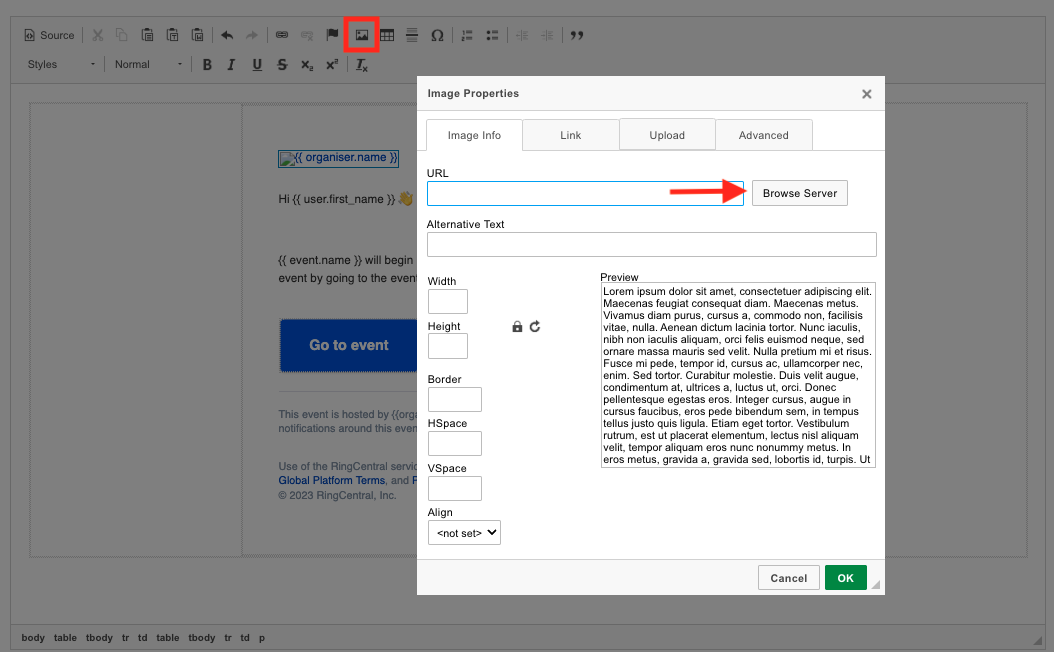Apply block quote formatting

coord(577,35)
